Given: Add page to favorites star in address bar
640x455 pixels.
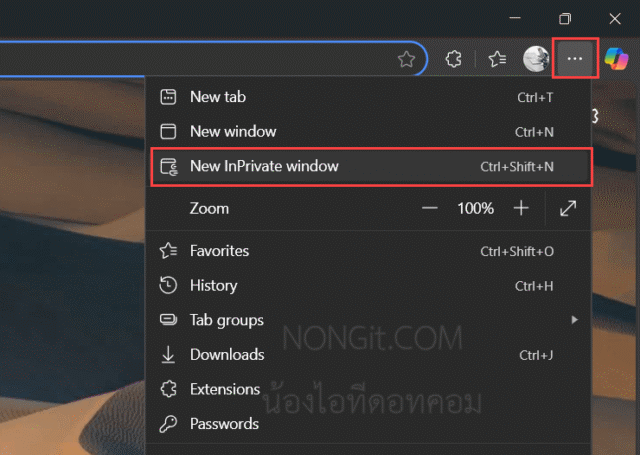Looking at the screenshot, I should click(406, 59).
